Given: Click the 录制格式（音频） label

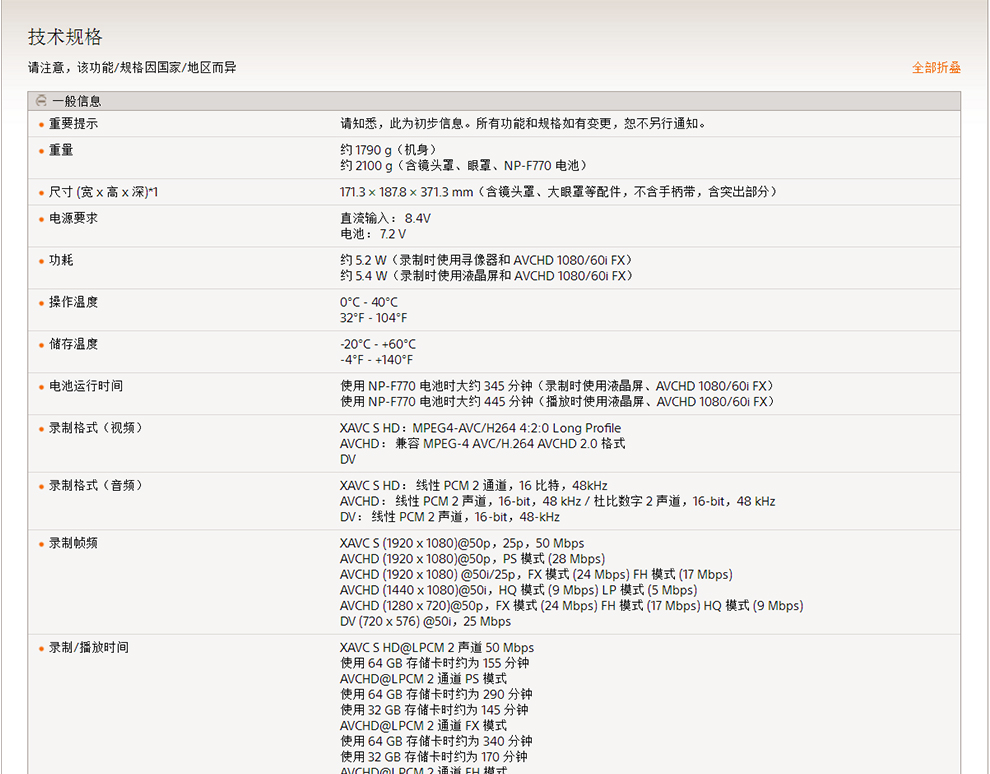Looking at the screenshot, I should pyautogui.click(x=96, y=485).
